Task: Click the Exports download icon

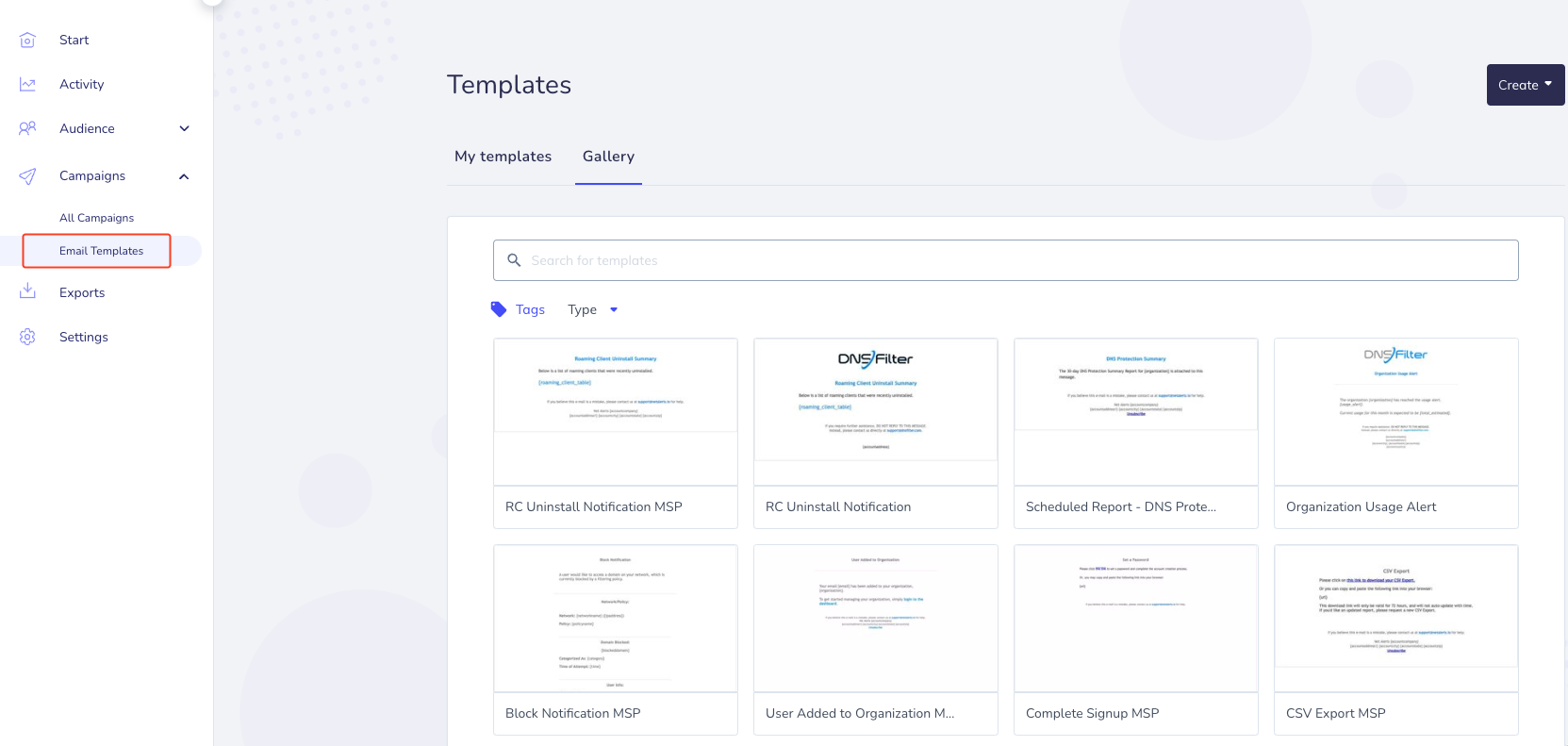Action: [27, 291]
